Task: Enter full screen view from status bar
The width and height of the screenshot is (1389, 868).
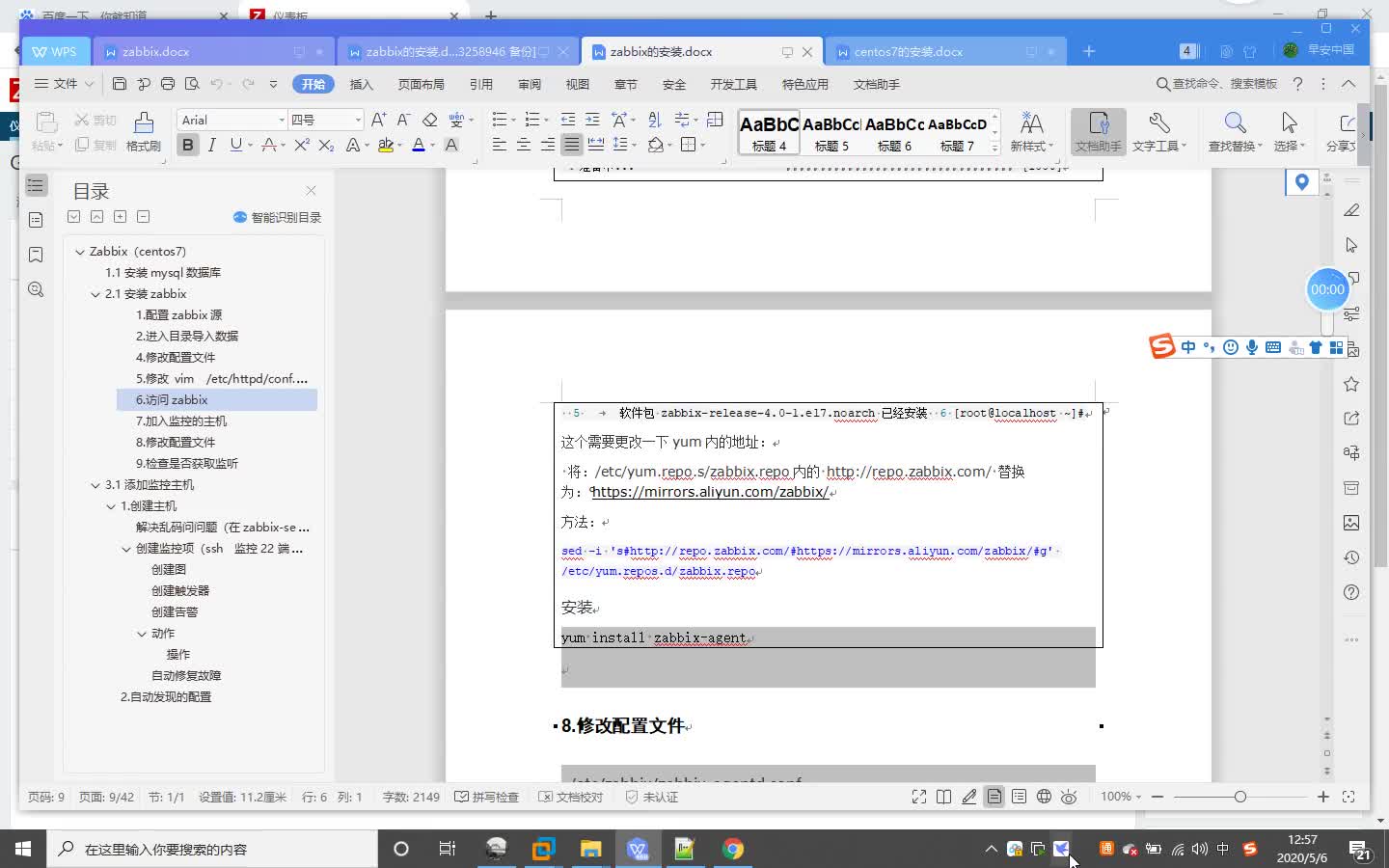Action: coord(918,797)
